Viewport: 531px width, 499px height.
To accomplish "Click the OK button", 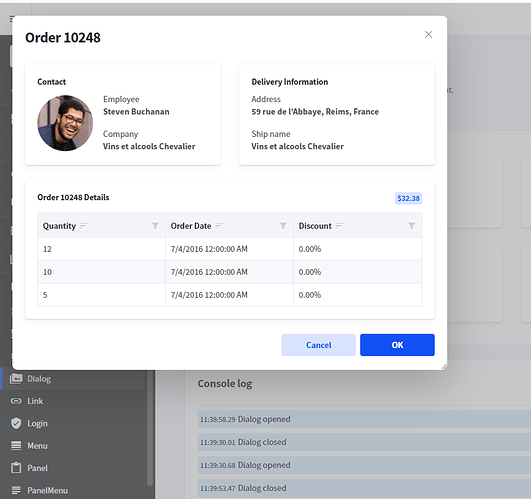I will pos(397,345).
